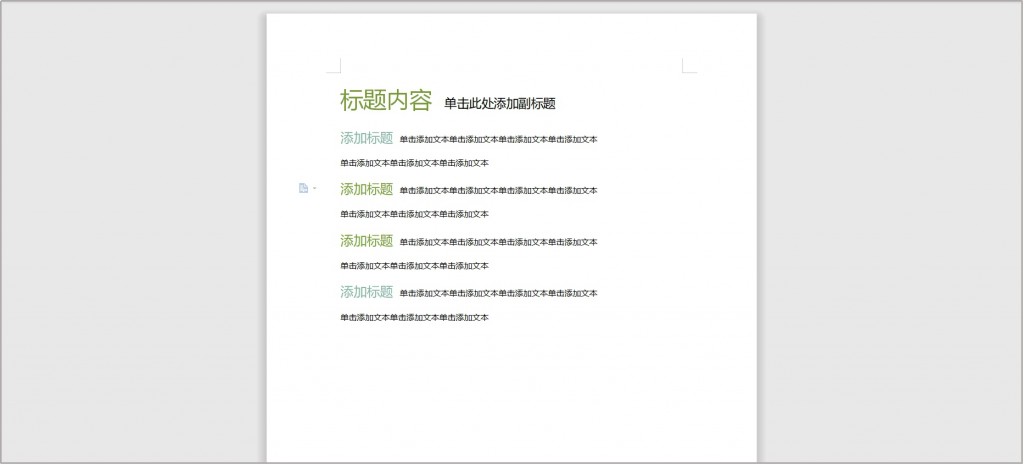
Task: Open the dropdown arrow beside the margin document icon
Action: click(315, 188)
